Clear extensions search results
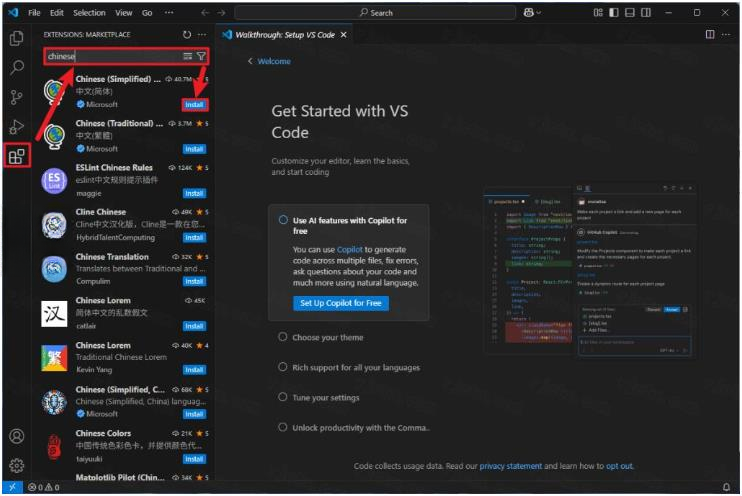 pyautogui.click(x=188, y=56)
